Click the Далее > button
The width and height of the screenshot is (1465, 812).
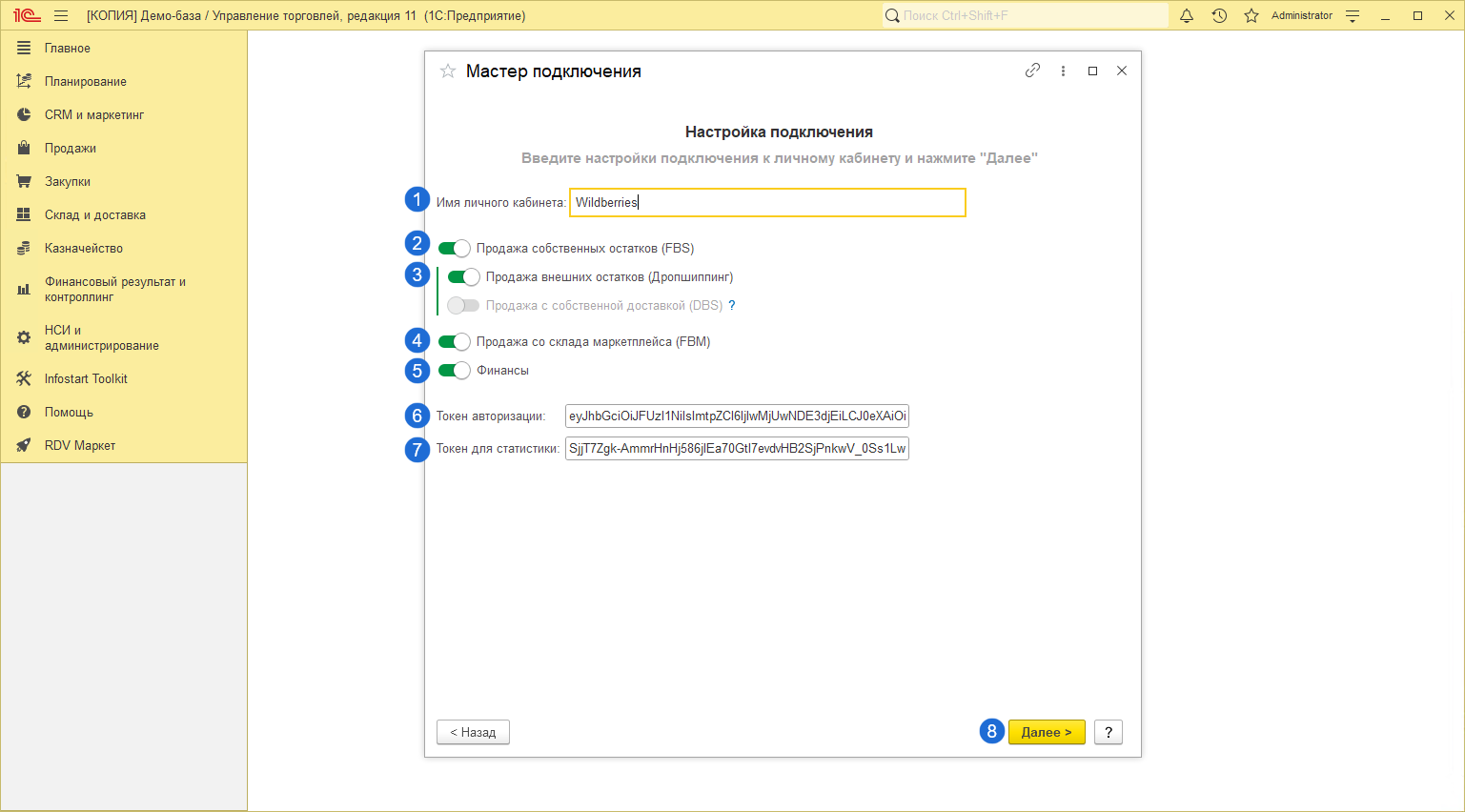click(1047, 732)
